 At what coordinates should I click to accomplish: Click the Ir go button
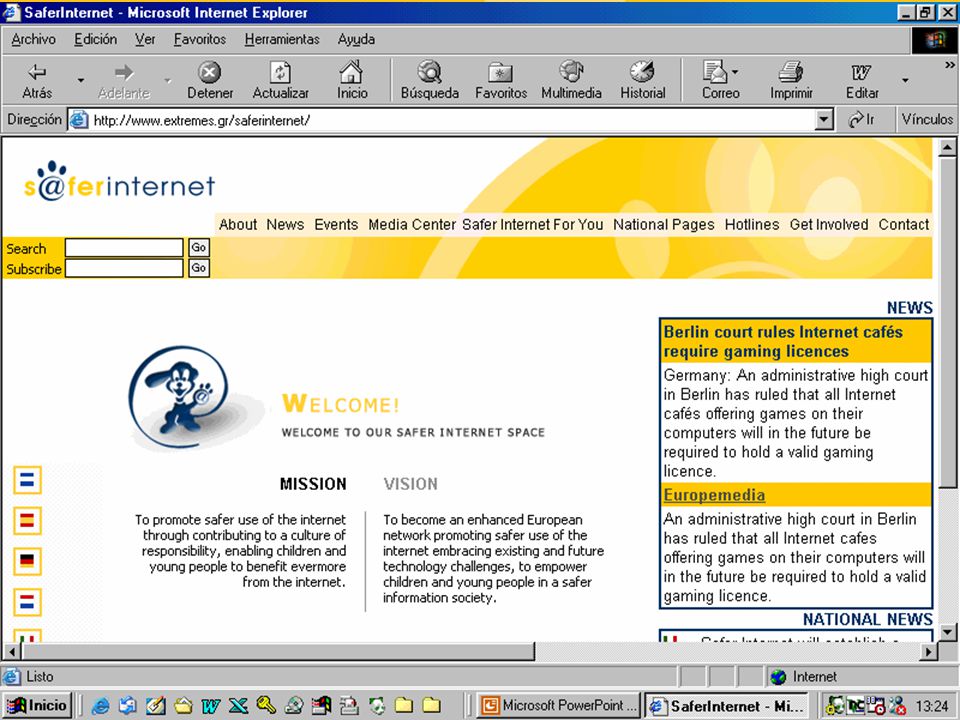pyautogui.click(x=861, y=119)
